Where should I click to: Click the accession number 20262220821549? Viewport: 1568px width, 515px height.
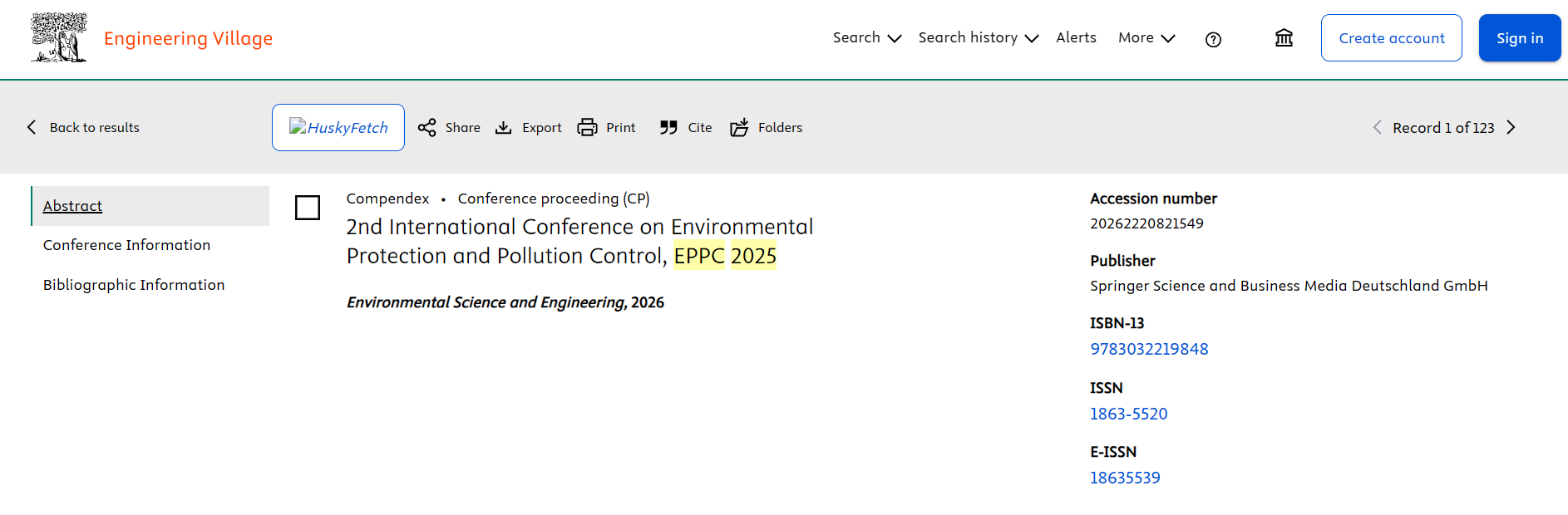pos(1146,223)
